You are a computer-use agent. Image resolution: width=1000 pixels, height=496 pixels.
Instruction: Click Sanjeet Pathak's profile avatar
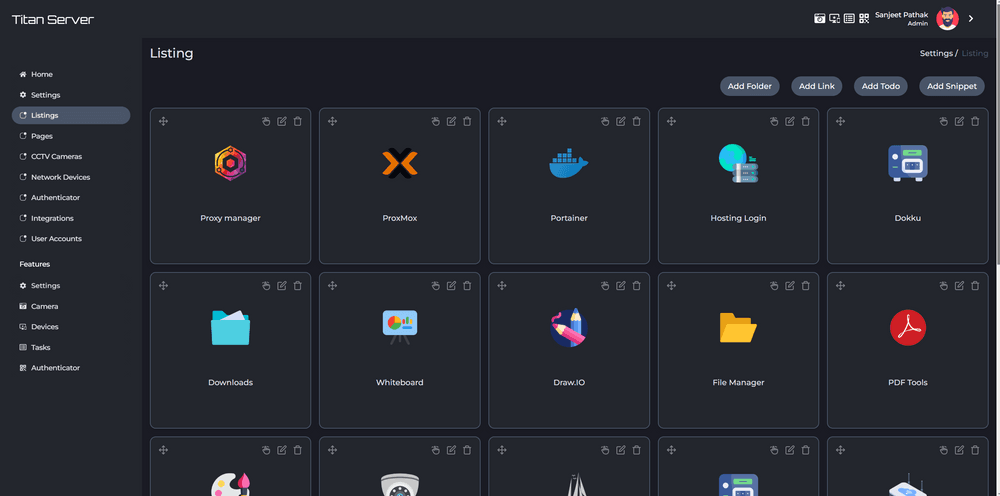947,18
